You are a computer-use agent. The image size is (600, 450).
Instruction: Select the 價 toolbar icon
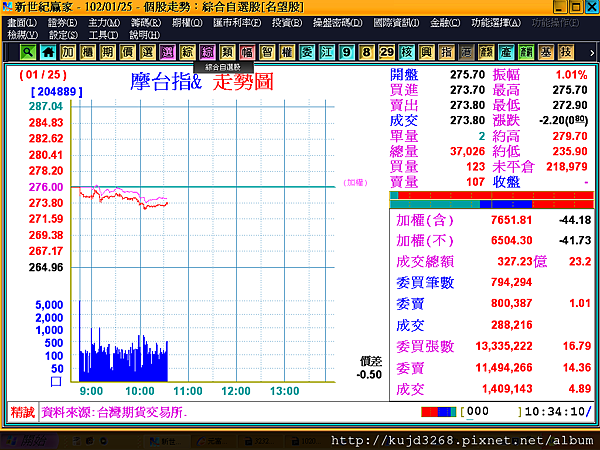127,52
